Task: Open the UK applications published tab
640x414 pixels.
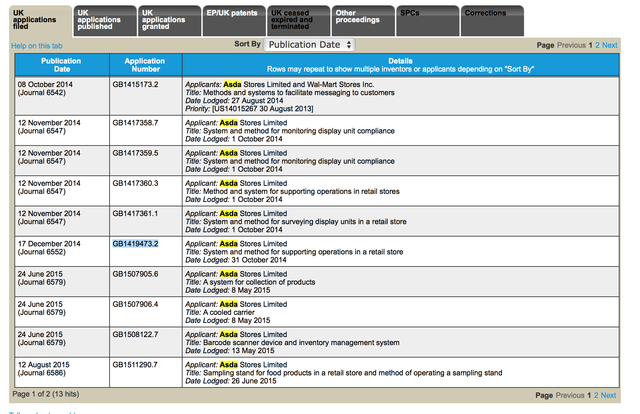Action: click(105, 21)
